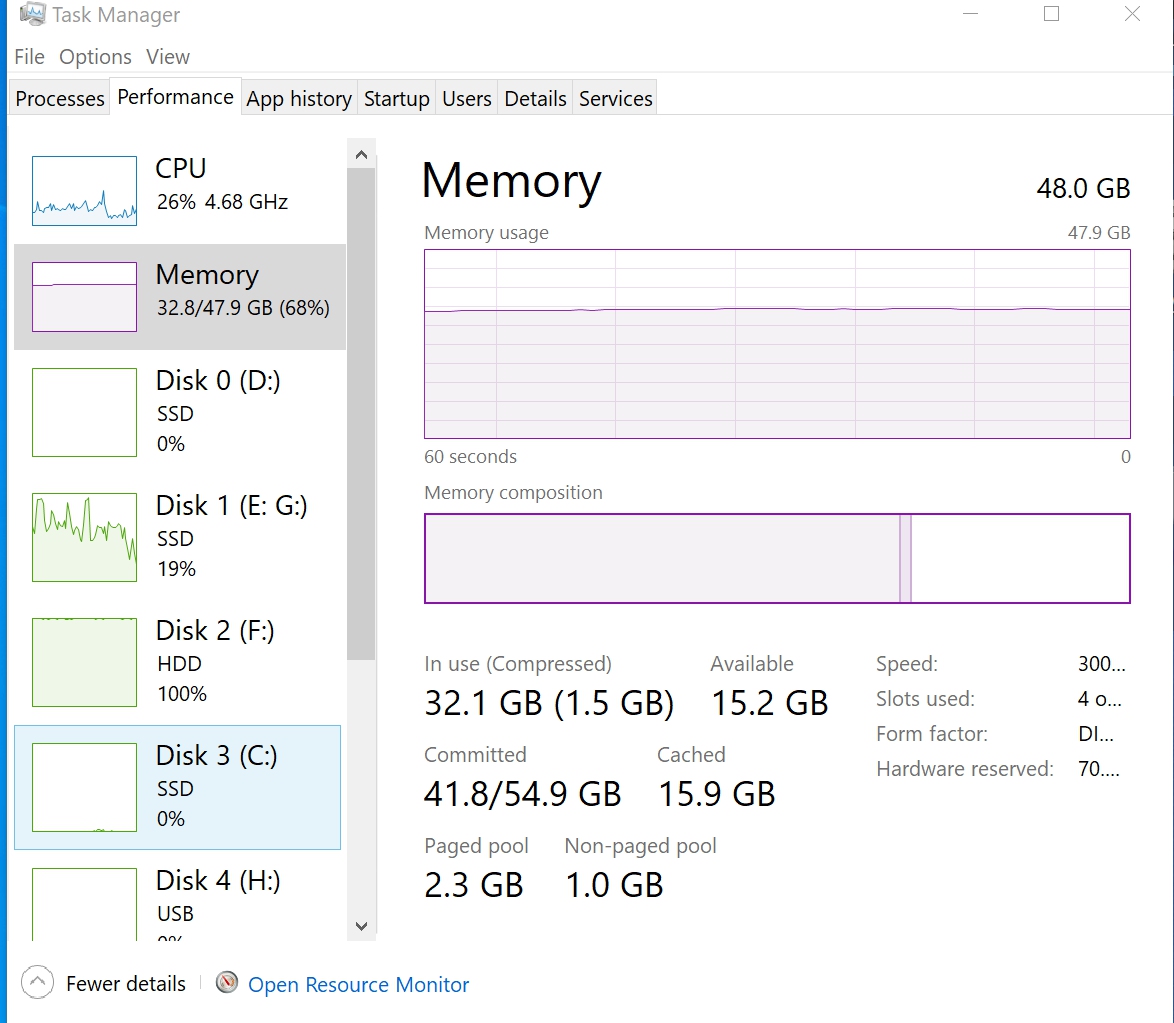Click the Non-paged pool value '1.0 GB'
Screen dimensions: 1174x1023
[615, 885]
